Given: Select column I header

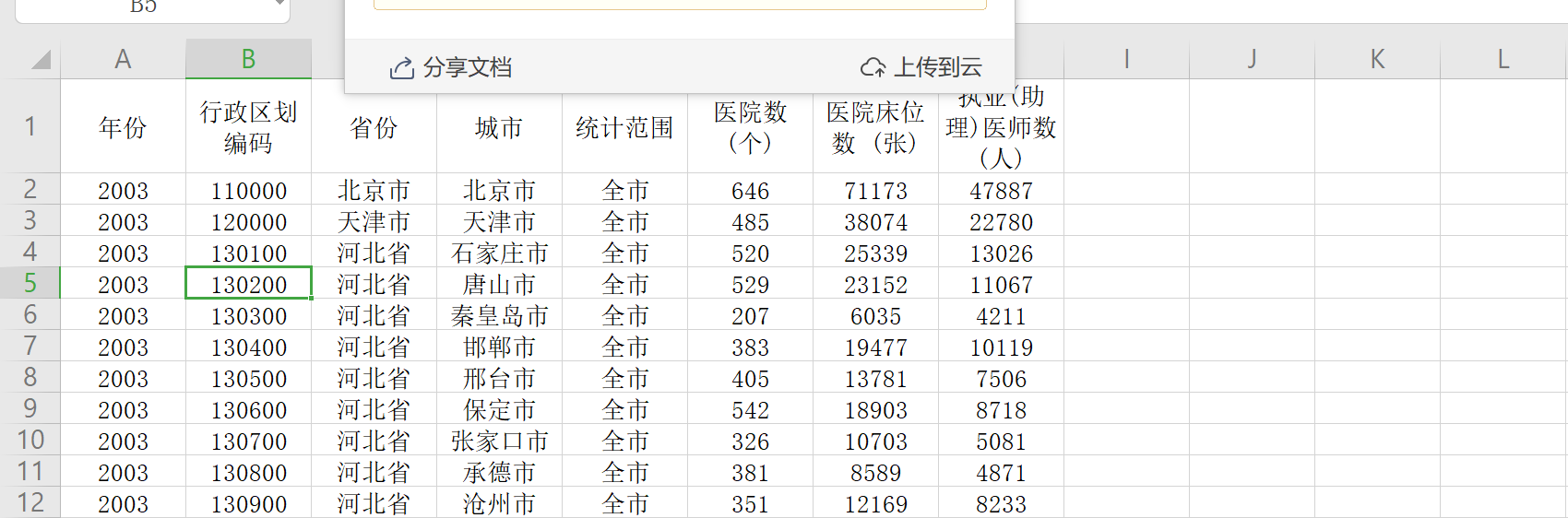Looking at the screenshot, I should [x=1126, y=60].
